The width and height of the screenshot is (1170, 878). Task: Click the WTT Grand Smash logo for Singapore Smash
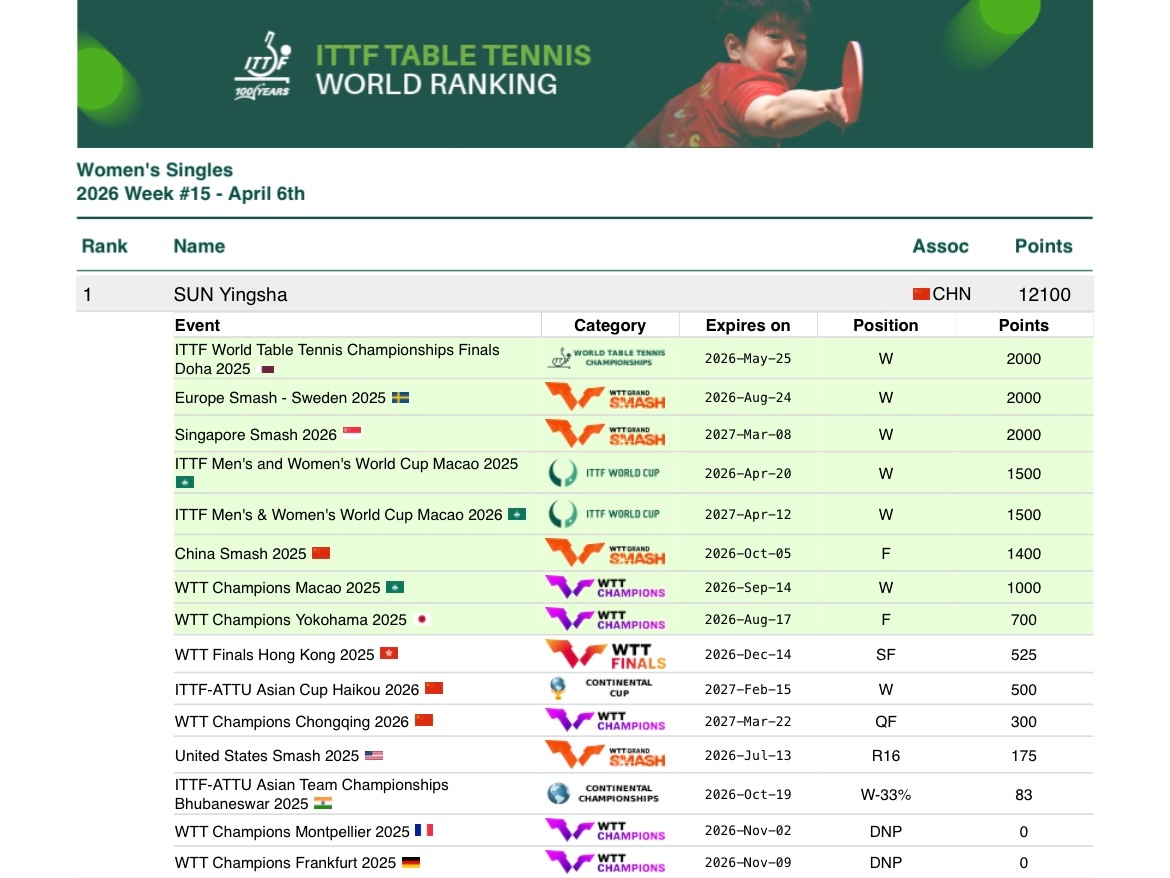click(x=605, y=434)
